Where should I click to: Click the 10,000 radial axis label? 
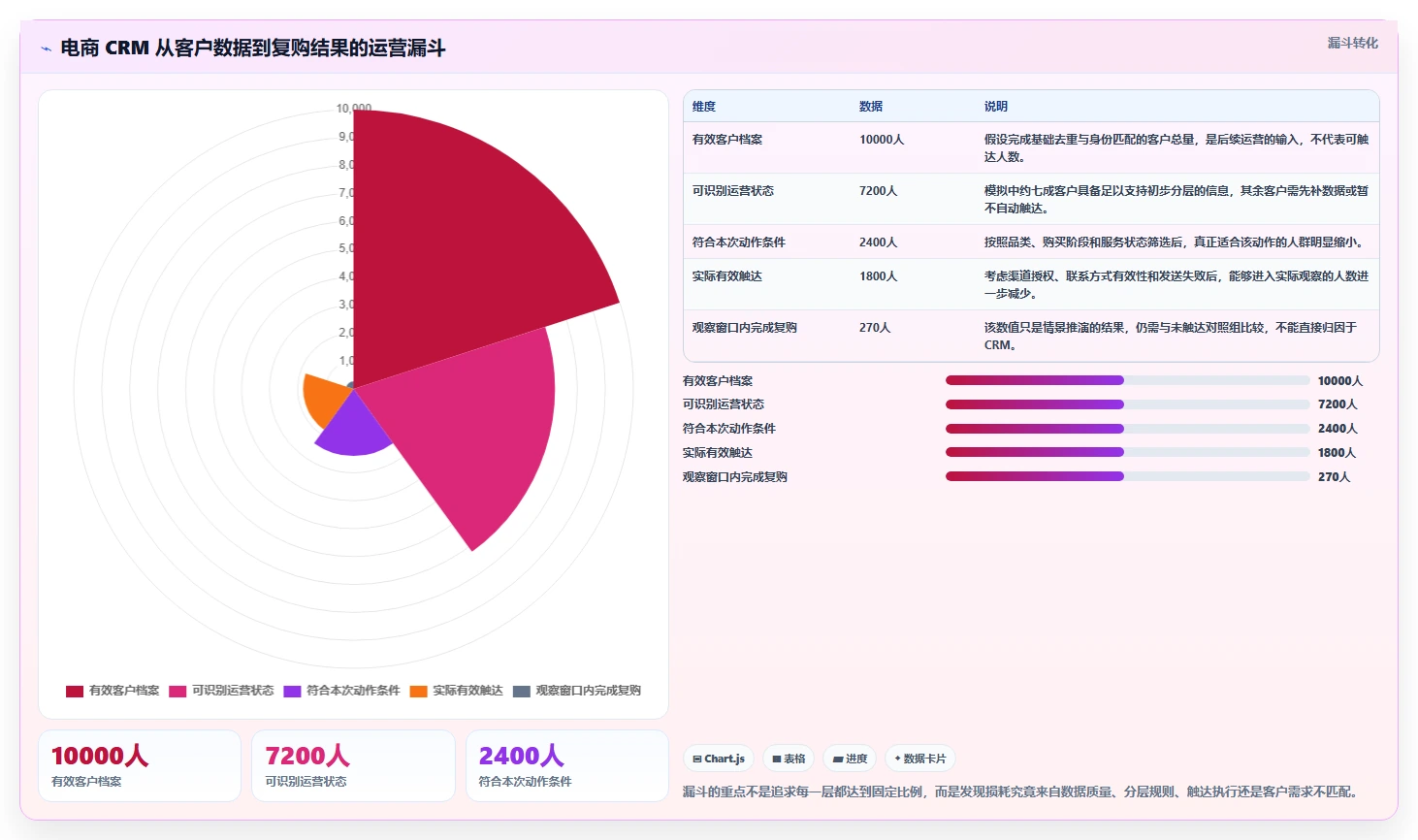[x=354, y=108]
